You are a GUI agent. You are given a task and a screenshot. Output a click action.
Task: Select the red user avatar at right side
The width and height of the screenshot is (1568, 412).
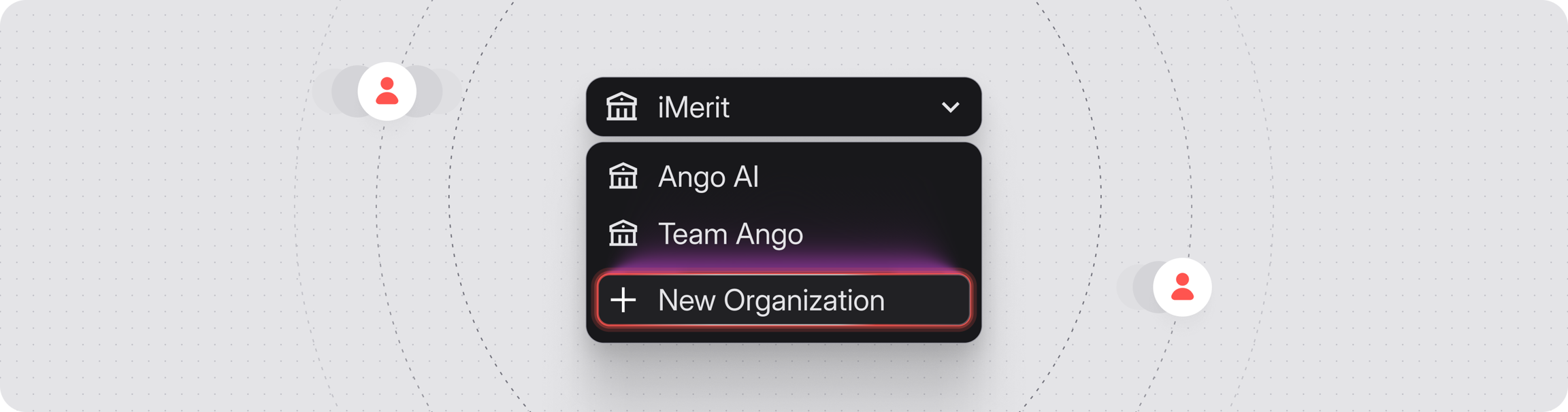[1182, 287]
